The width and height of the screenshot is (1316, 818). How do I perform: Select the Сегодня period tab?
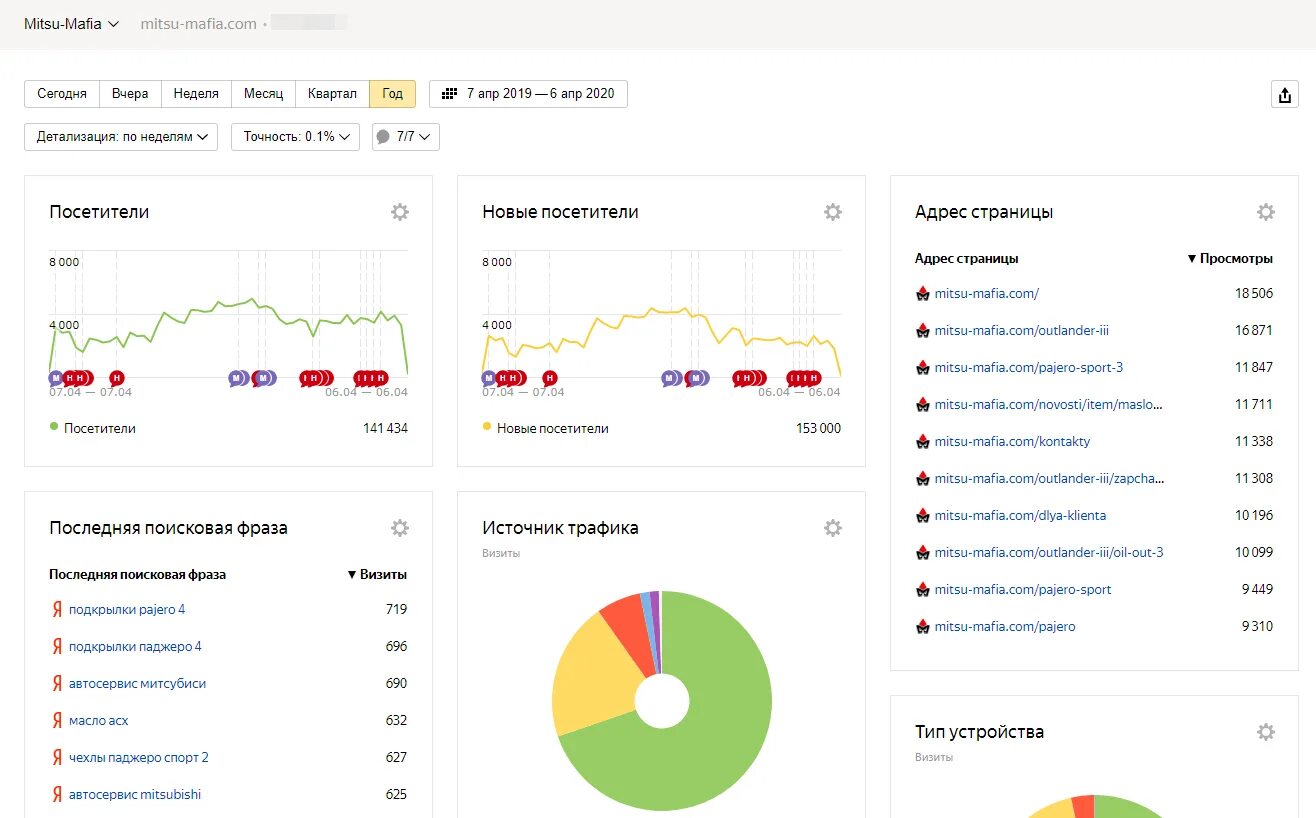click(62, 94)
